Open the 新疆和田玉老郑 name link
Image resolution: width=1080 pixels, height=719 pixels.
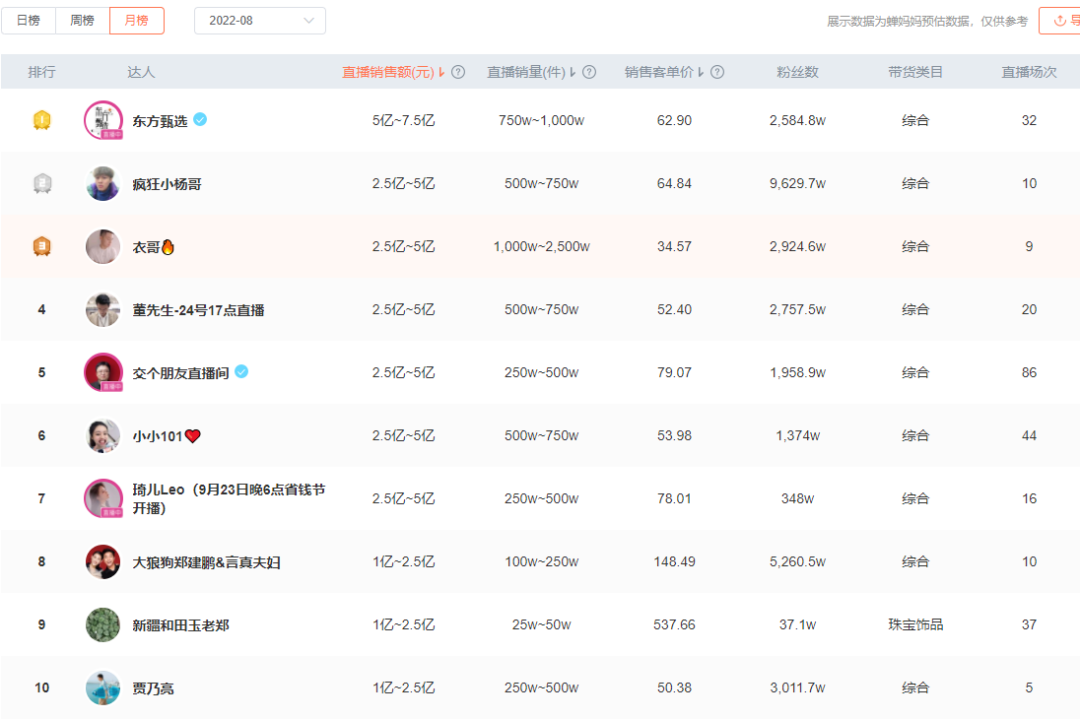(180, 625)
